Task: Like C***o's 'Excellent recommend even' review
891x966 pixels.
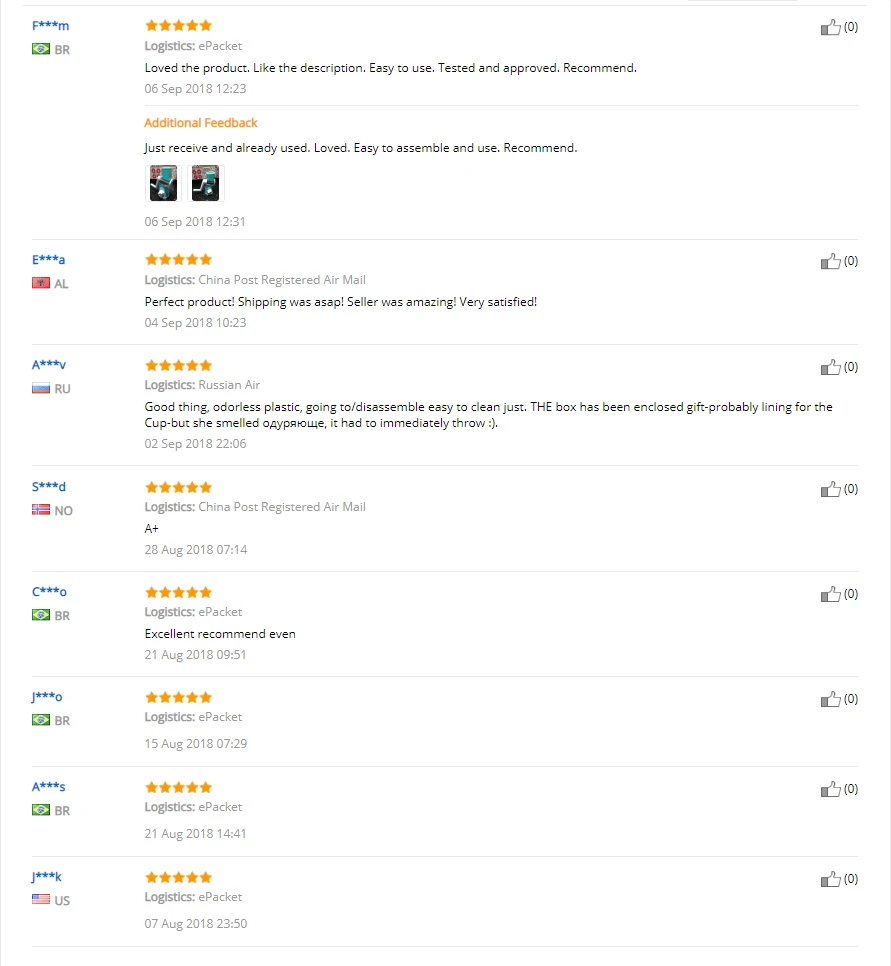Action: click(x=830, y=594)
